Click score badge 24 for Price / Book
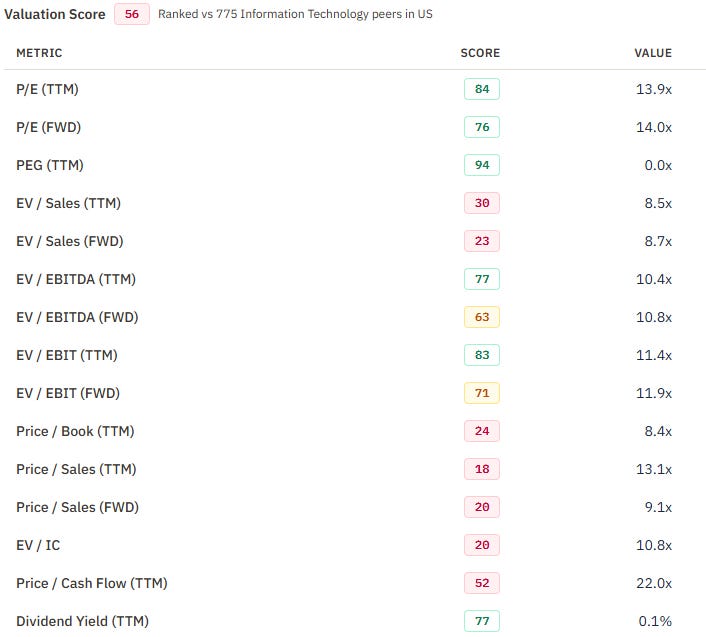Image resolution: width=706 pixels, height=637 pixels. [x=482, y=431]
